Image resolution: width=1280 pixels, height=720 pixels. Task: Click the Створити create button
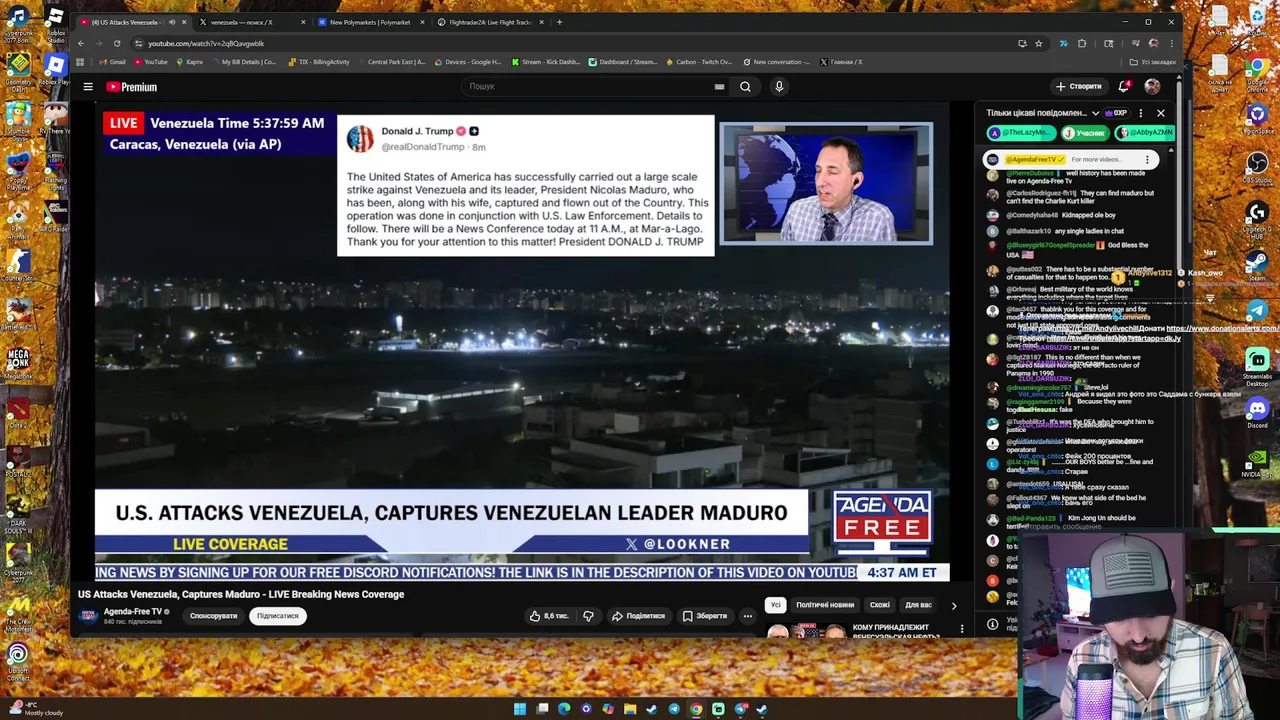coord(1078,87)
